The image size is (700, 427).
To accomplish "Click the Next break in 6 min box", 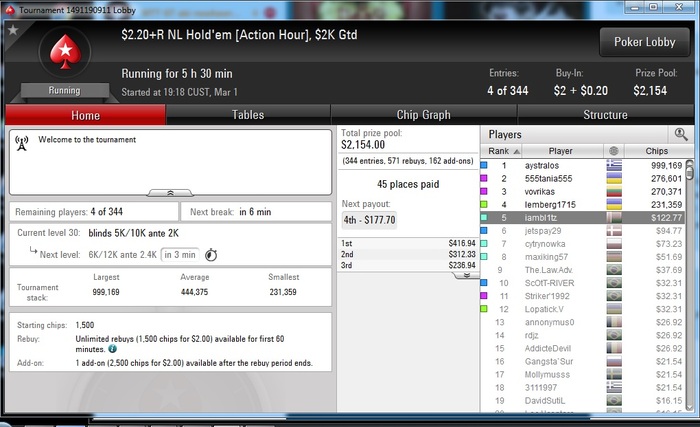I will [256, 212].
